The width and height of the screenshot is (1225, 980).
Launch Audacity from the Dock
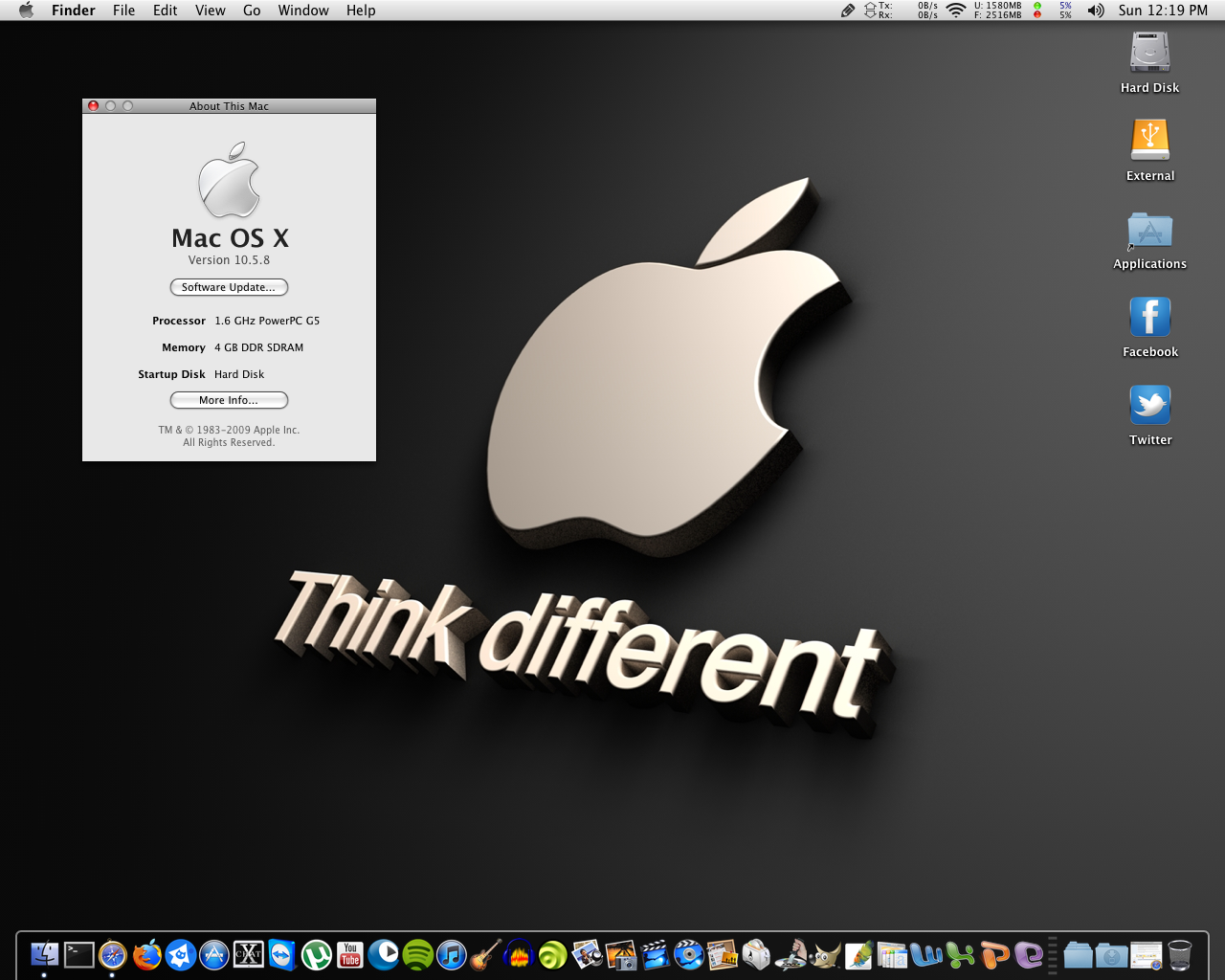519,954
